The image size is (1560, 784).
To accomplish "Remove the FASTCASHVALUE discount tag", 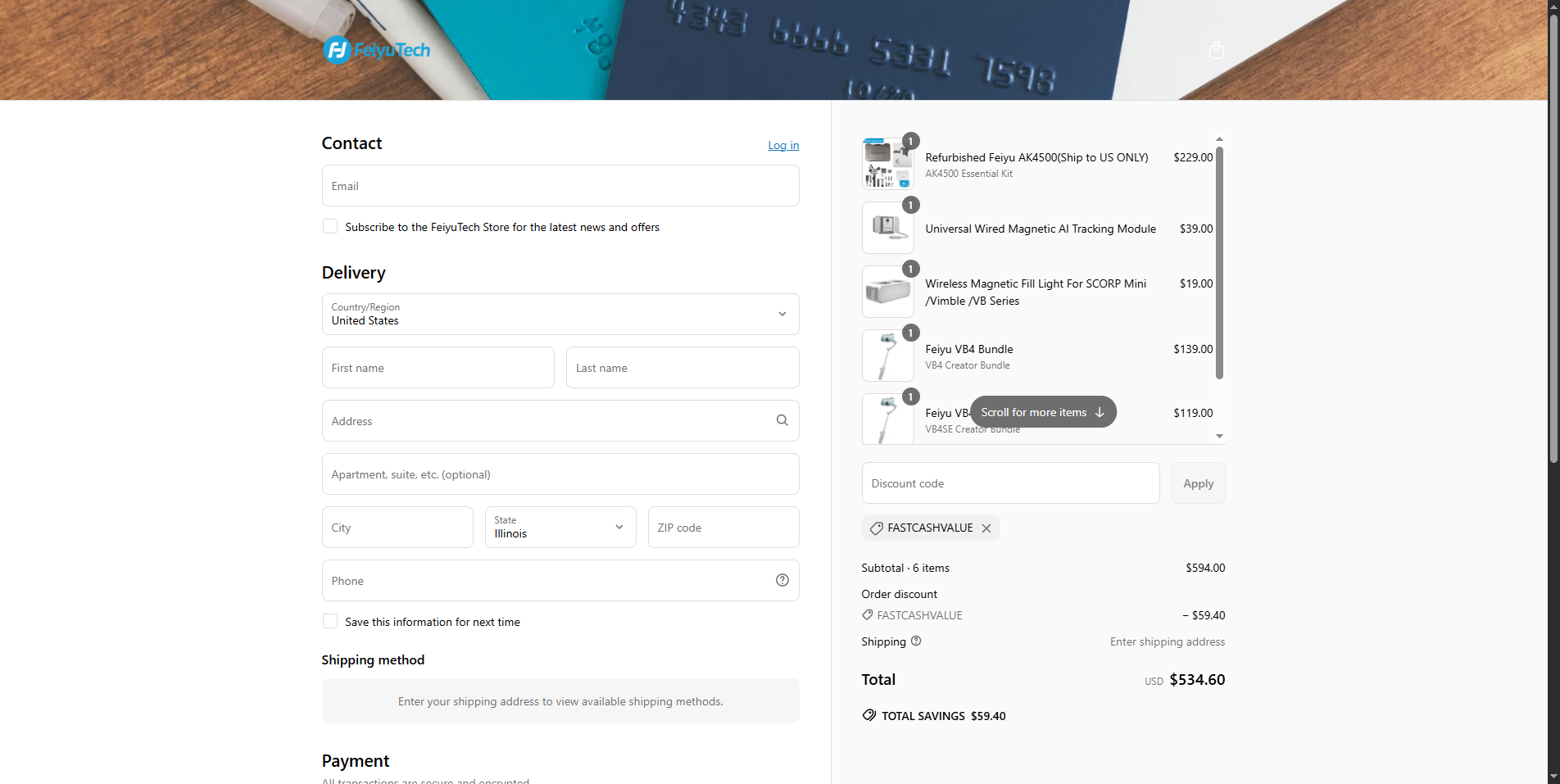I will (x=986, y=528).
